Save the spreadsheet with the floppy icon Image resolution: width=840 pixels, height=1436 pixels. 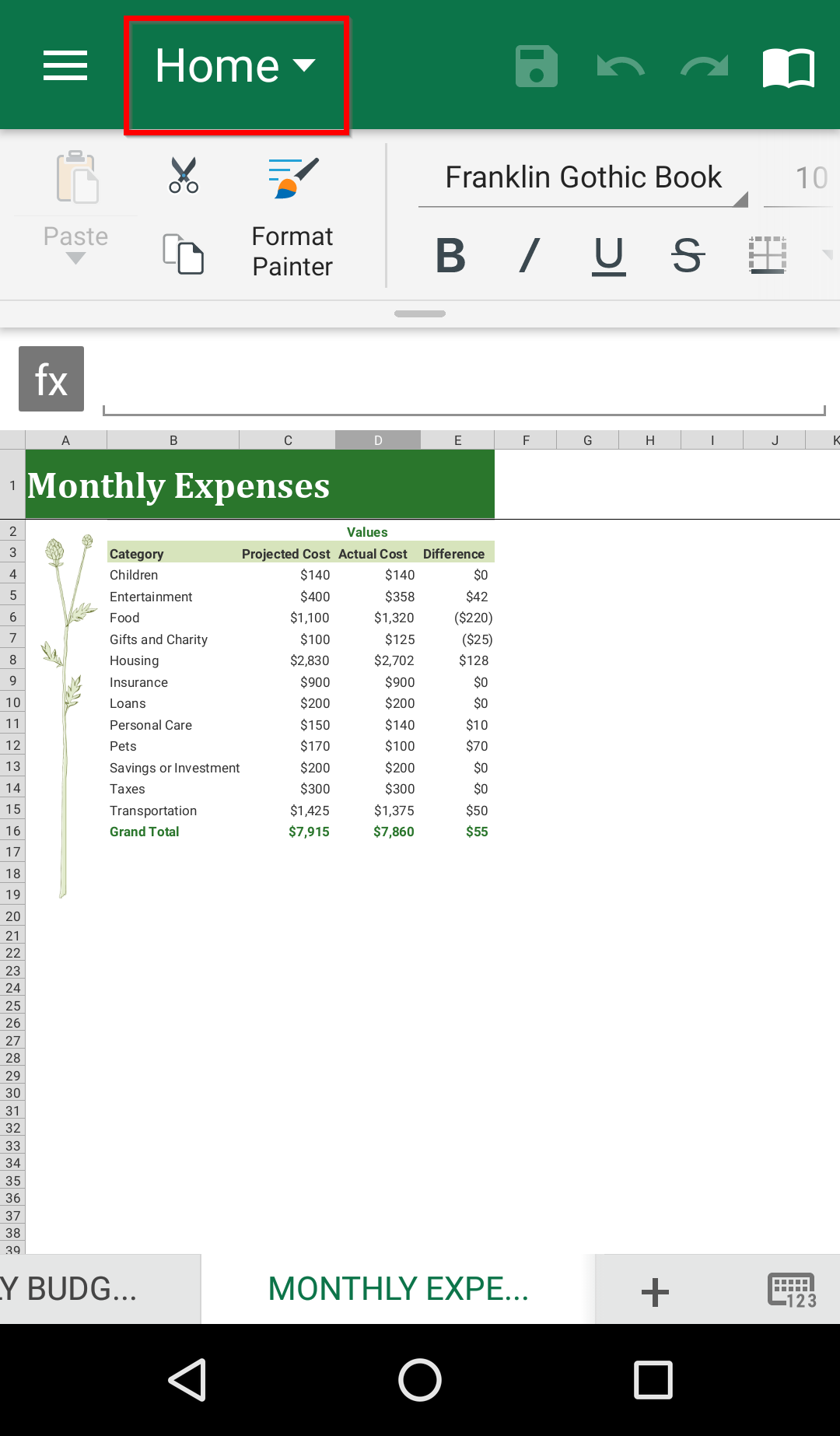[x=537, y=67]
